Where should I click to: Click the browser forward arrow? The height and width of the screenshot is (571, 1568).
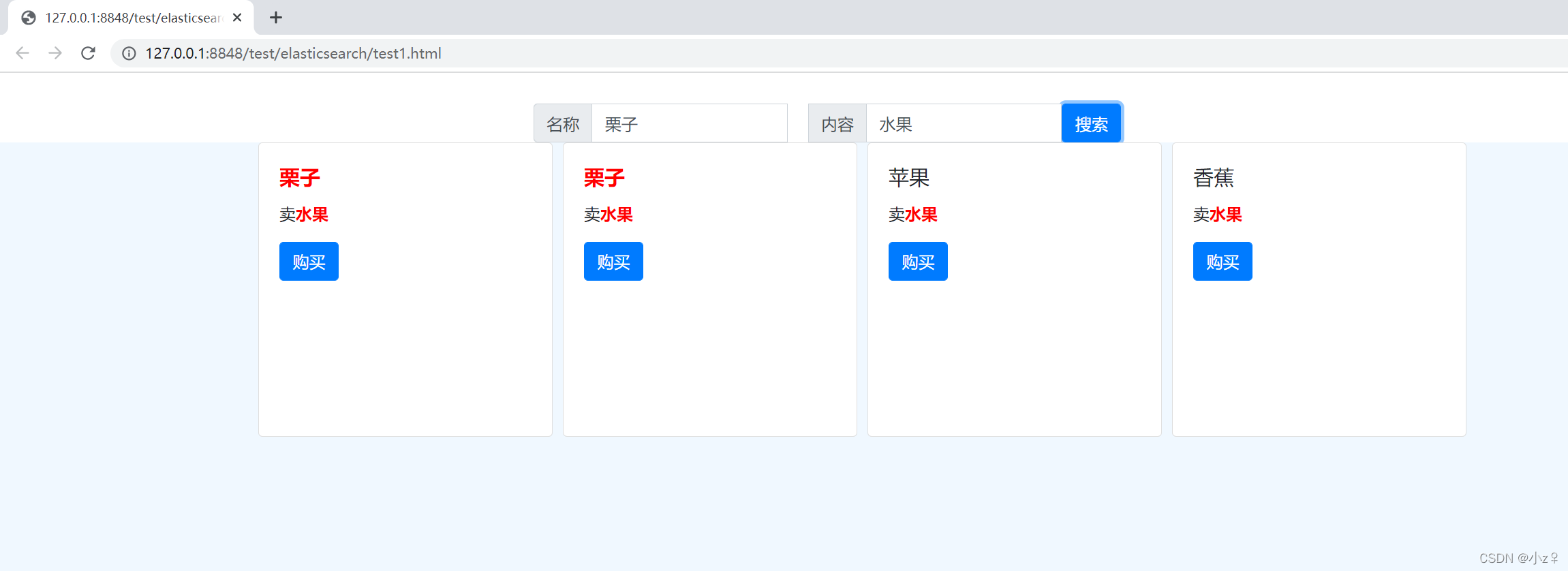click(55, 53)
